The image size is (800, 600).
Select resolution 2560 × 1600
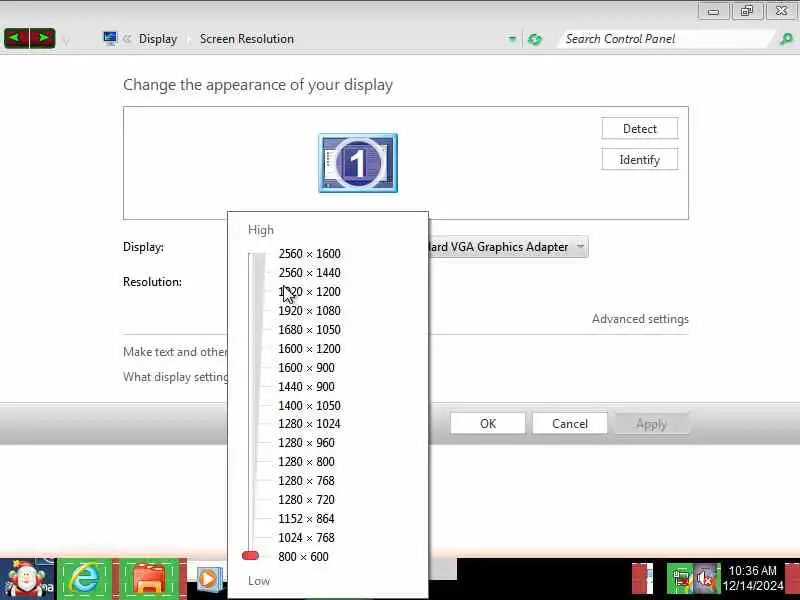pos(309,254)
